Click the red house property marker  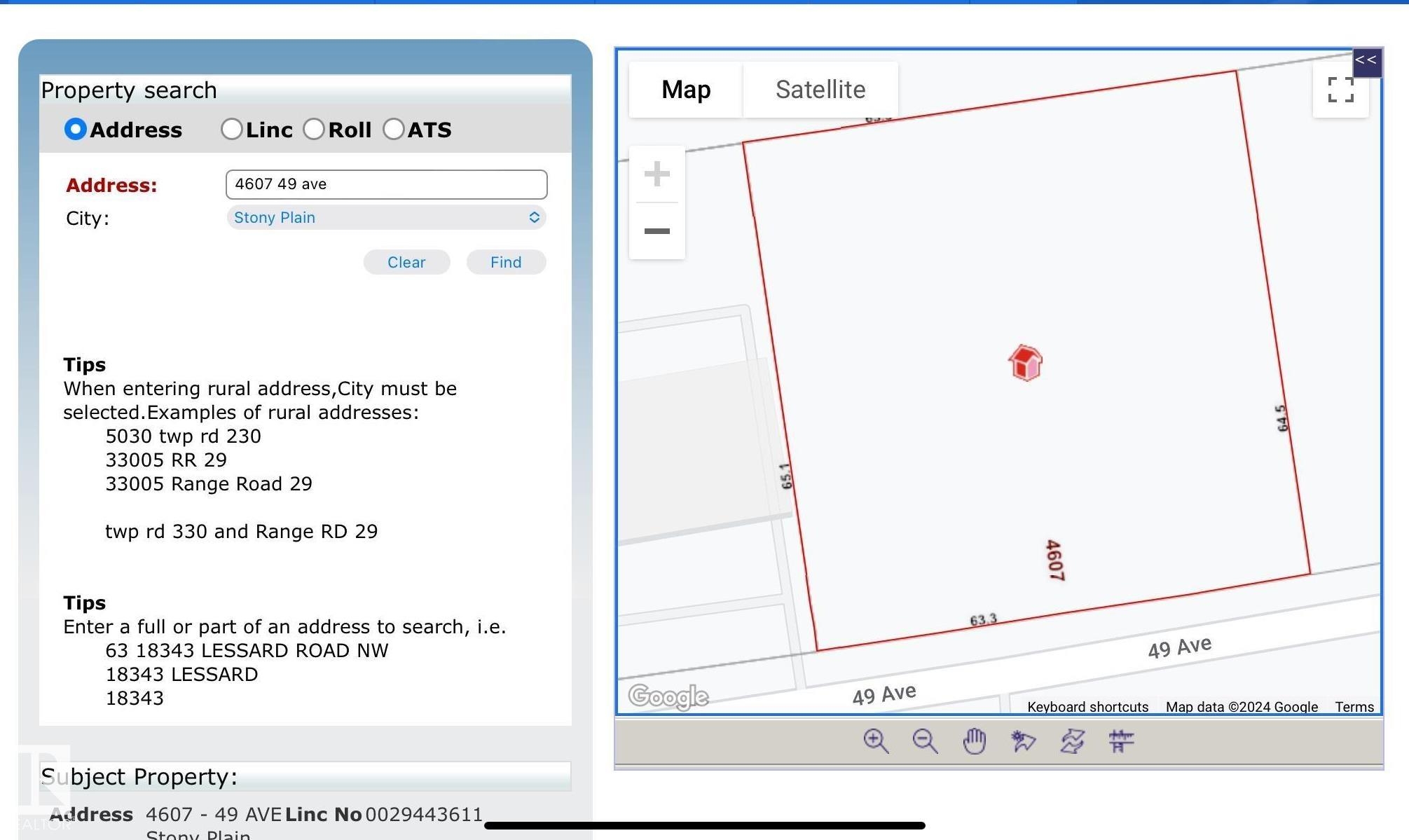tap(1025, 363)
